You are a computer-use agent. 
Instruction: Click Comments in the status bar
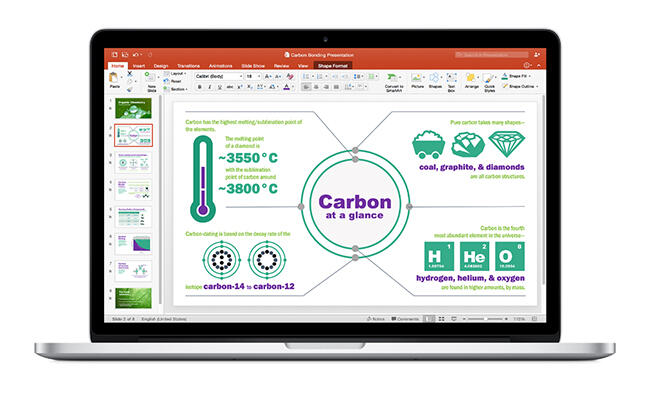(405, 319)
